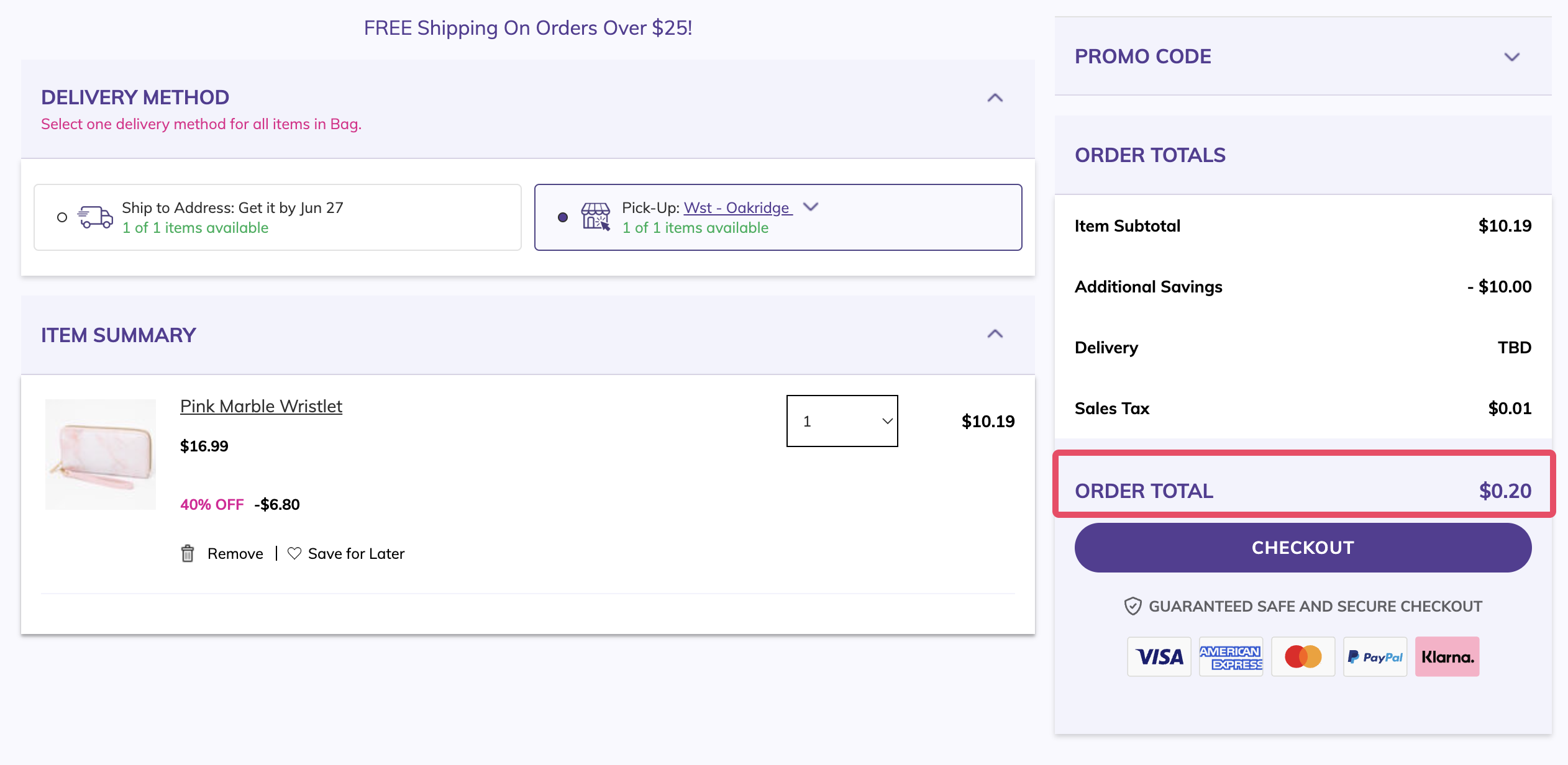Select the American Express payment icon
The width and height of the screenshot is (1568, 765).
(x=1231, y=656)
